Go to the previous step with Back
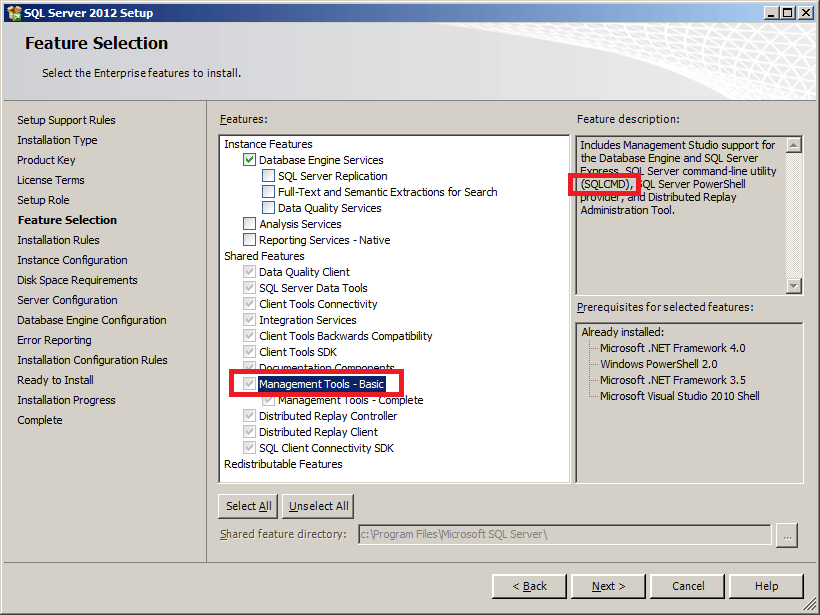The image size is (820, 615). click(529, 586)
